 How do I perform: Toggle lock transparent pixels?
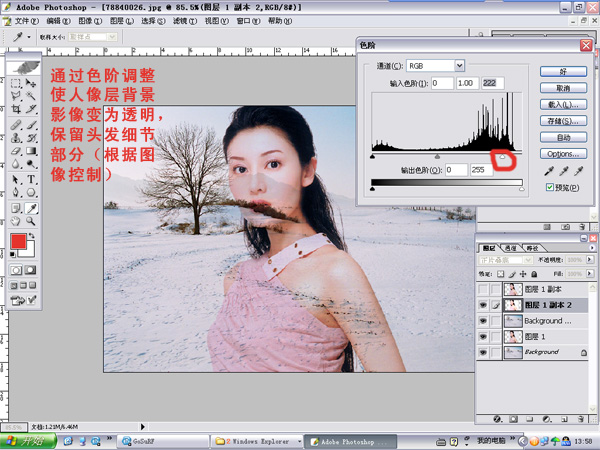click(501, 274)
